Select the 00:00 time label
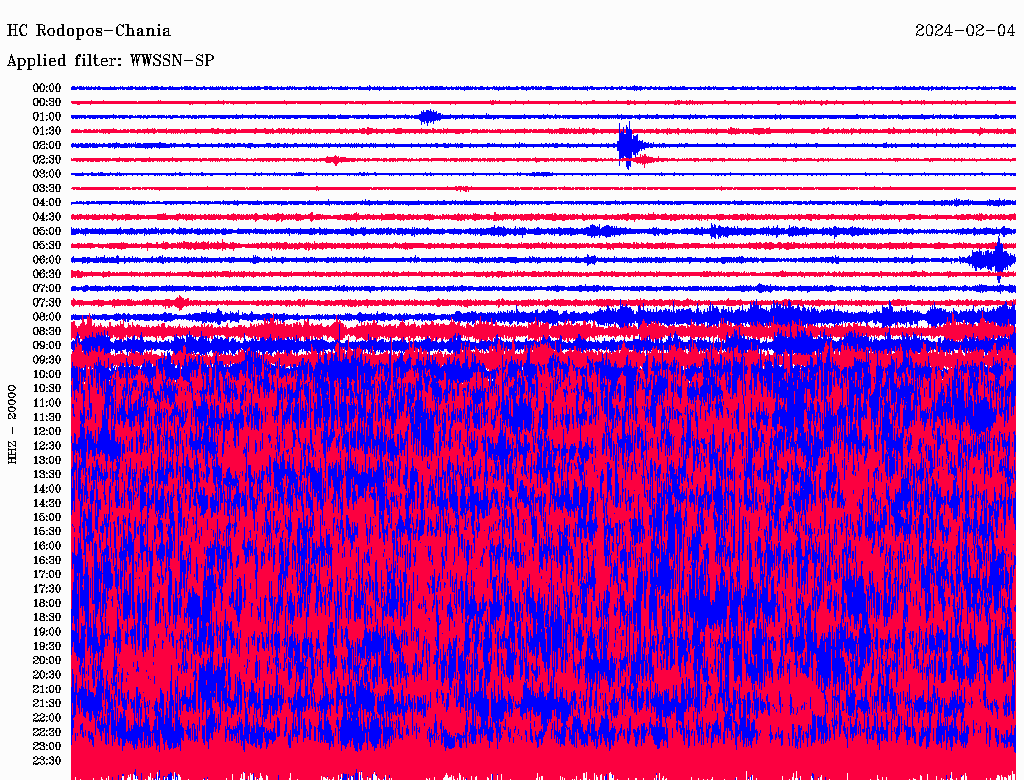Viewport: 1024px width, 780px height. click(47, 88)
